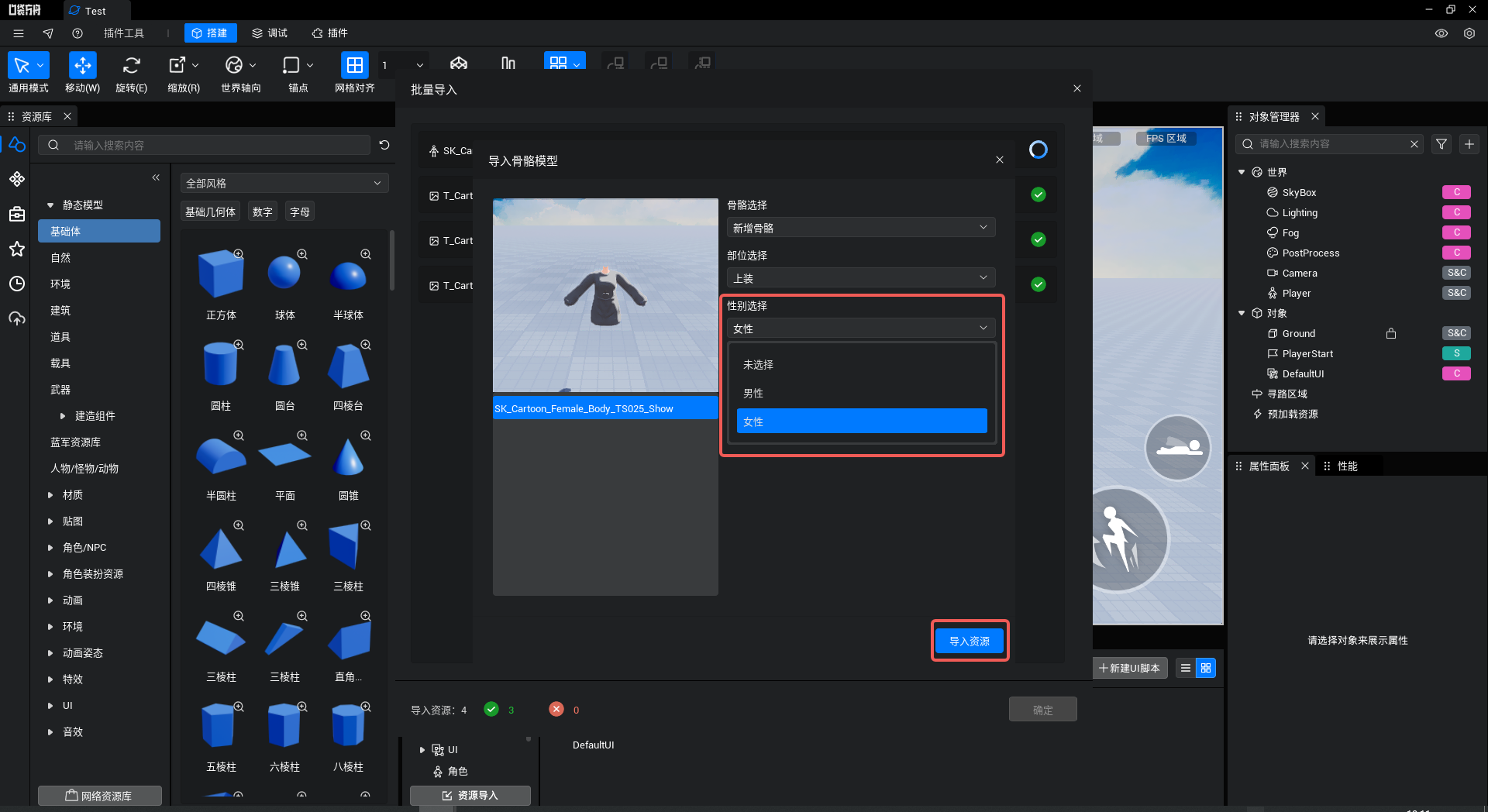Open the hamburger main menu
This screenshot has width=1488, height=812.
pyautogui.click(x=19, y=33)
